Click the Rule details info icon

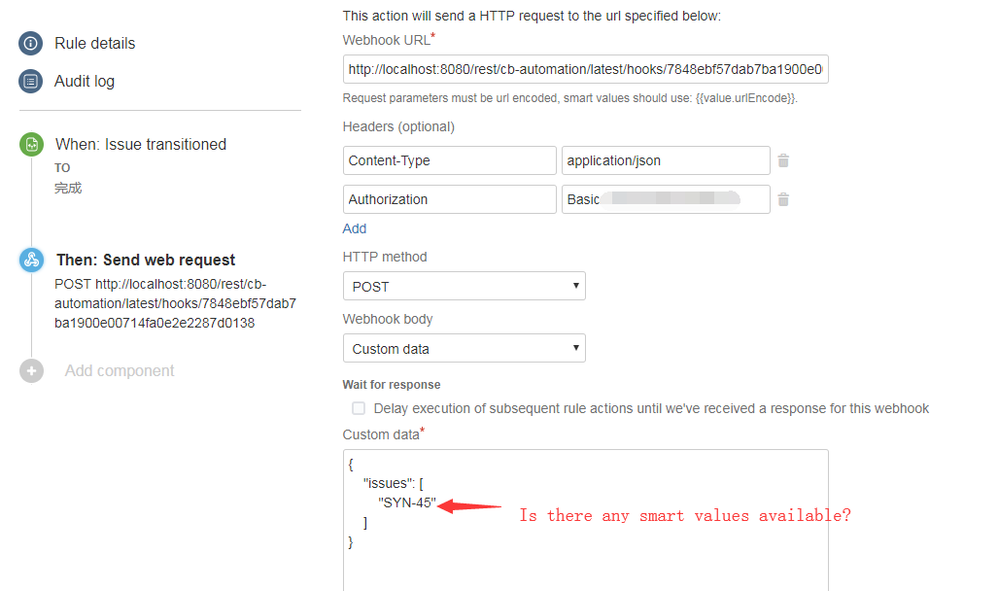31,43
